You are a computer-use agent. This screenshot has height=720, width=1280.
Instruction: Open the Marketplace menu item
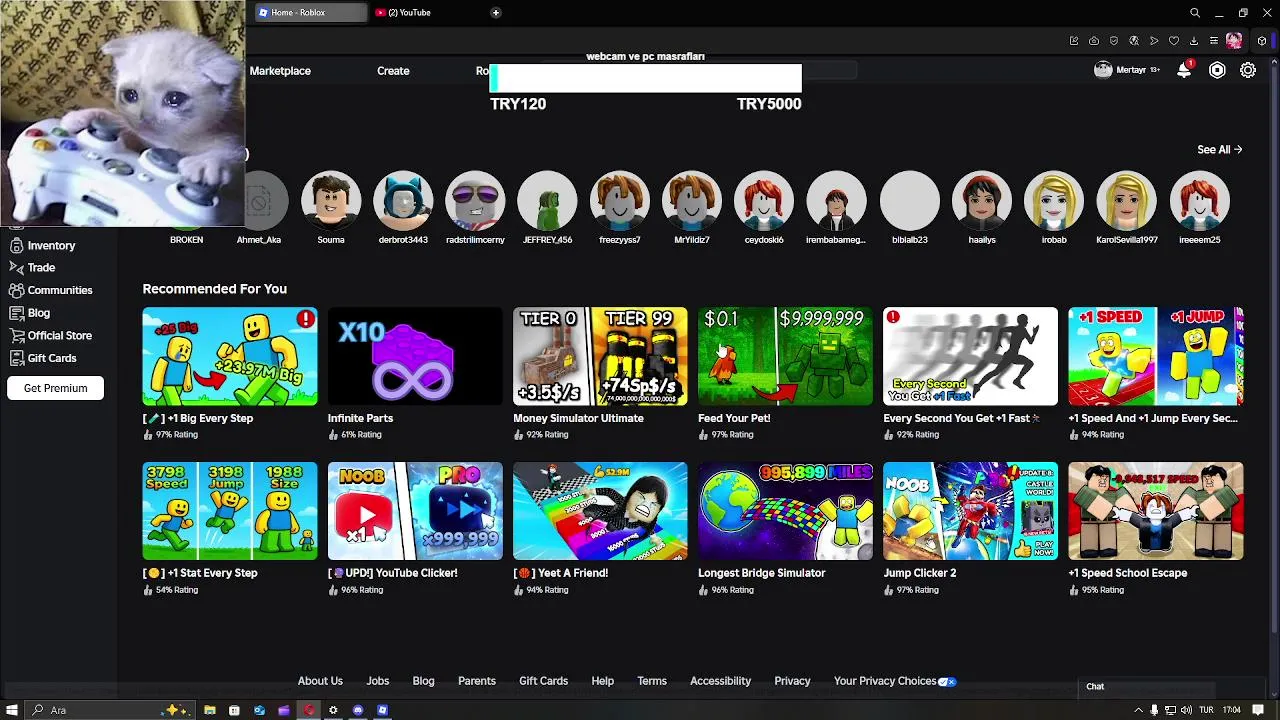280,71
